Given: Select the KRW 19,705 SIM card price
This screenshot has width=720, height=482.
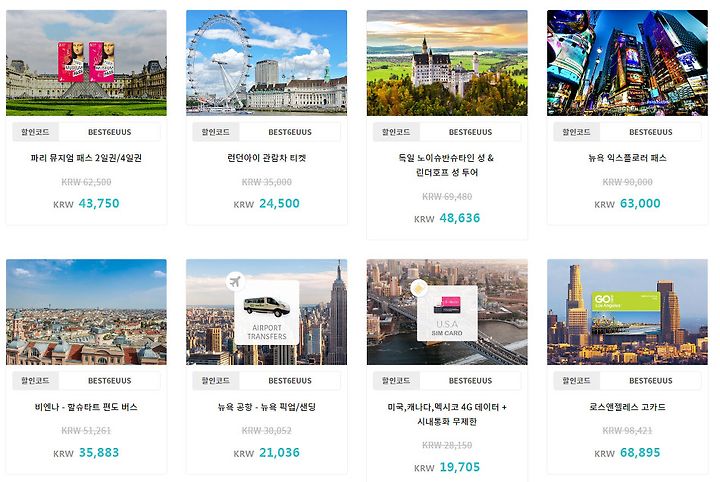Looking at the screenshot, I should [447, 467].
